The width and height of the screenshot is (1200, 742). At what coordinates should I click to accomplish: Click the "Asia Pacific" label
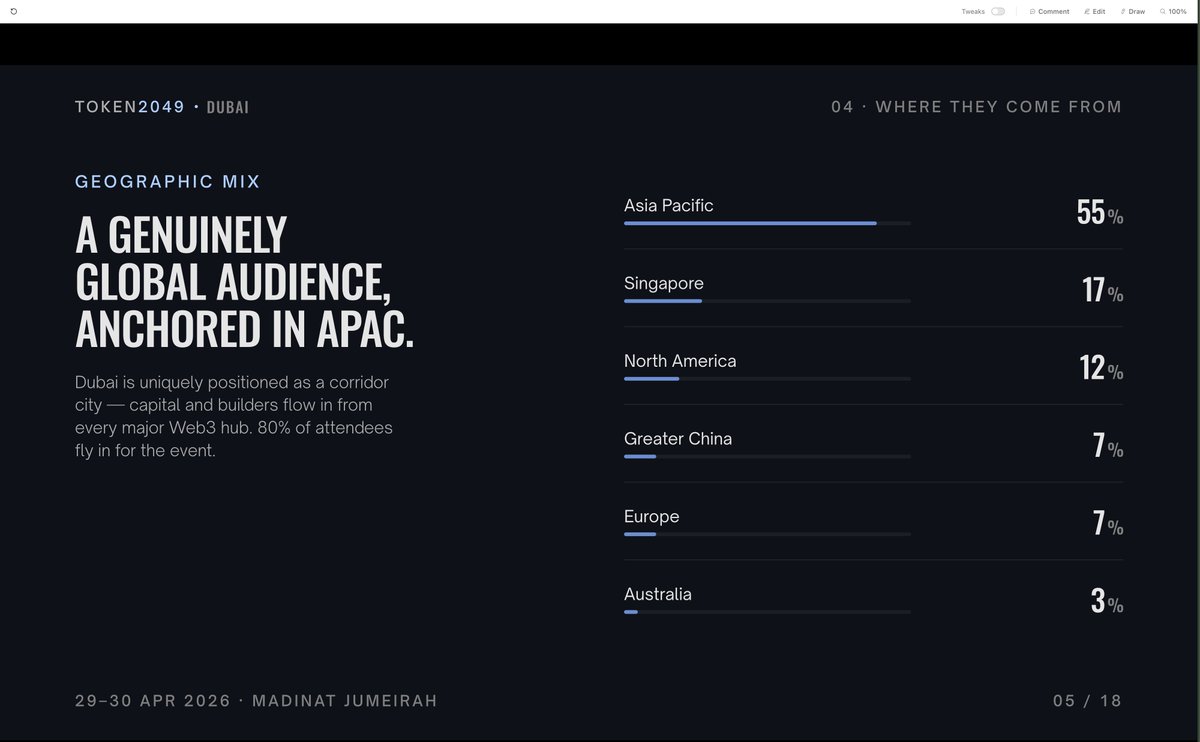pos(669,205)
